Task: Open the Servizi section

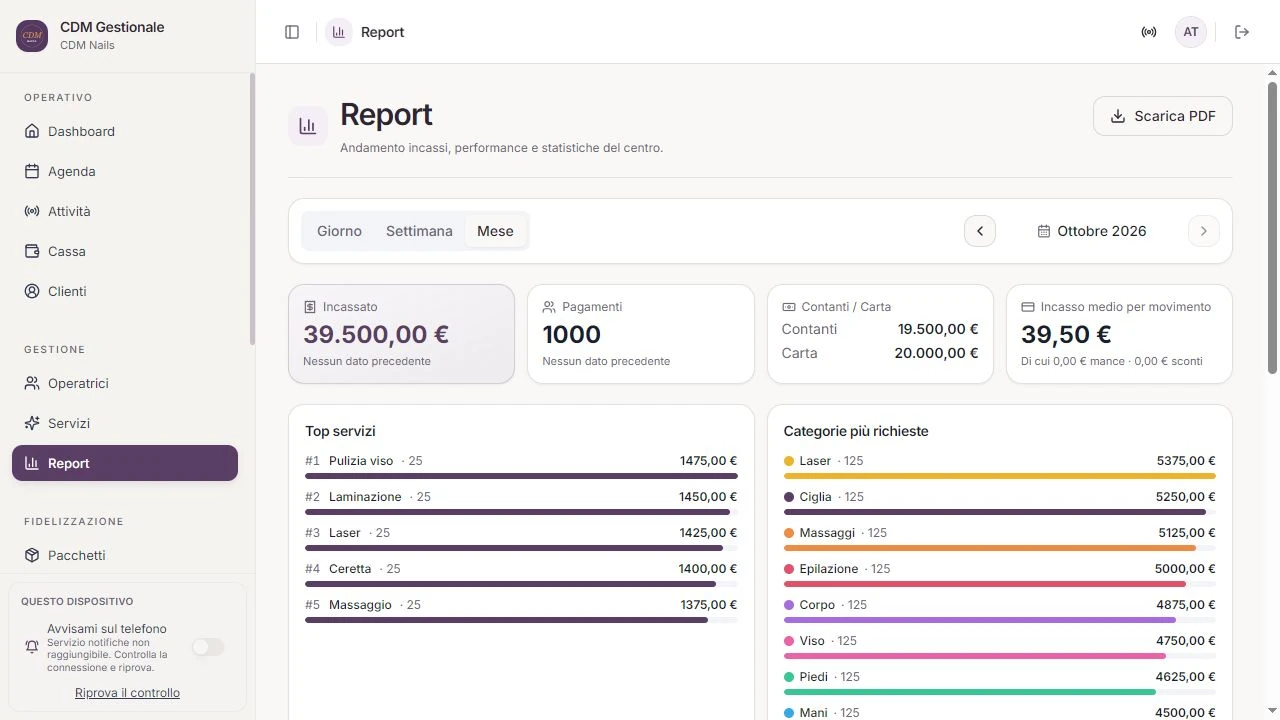Action: [x=125, y=423]
